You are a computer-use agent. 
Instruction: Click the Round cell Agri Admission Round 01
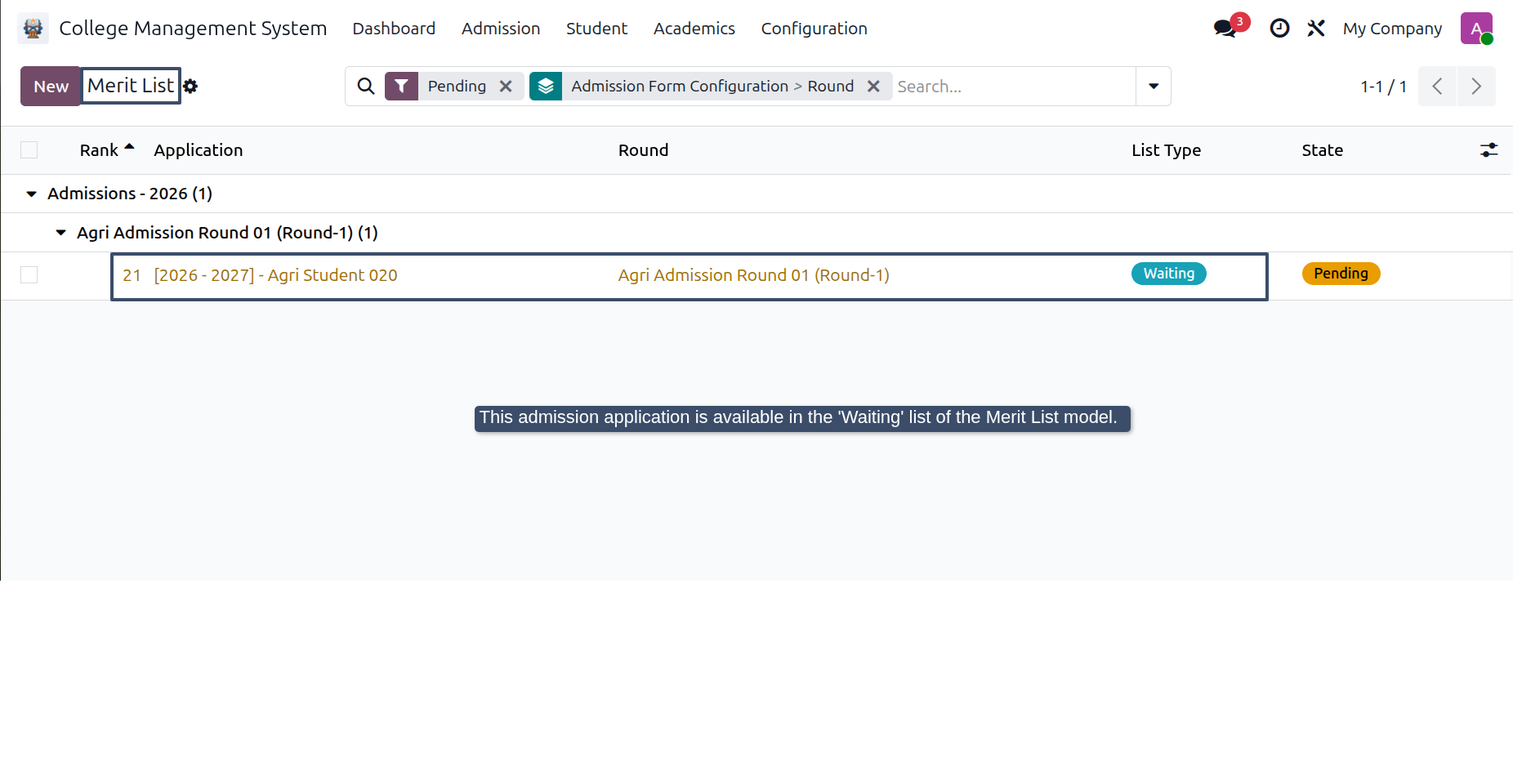753,275
